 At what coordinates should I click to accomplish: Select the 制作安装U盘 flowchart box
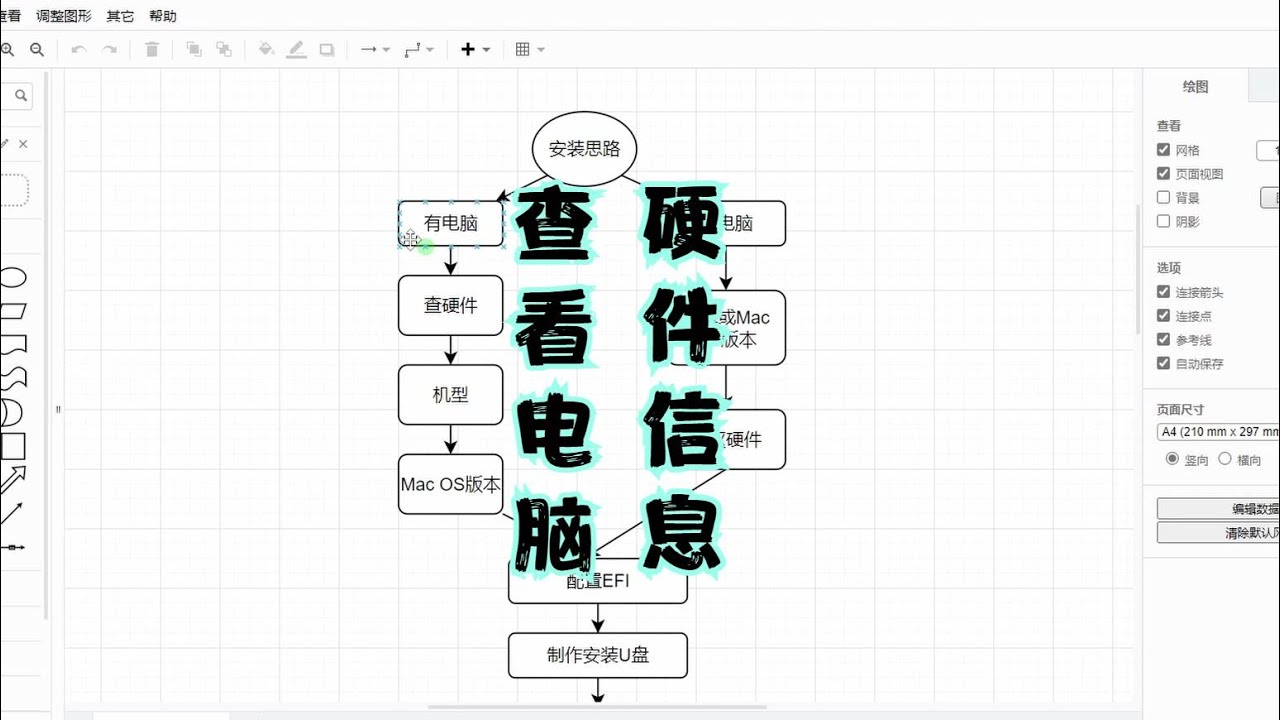(x=598, y=656)
